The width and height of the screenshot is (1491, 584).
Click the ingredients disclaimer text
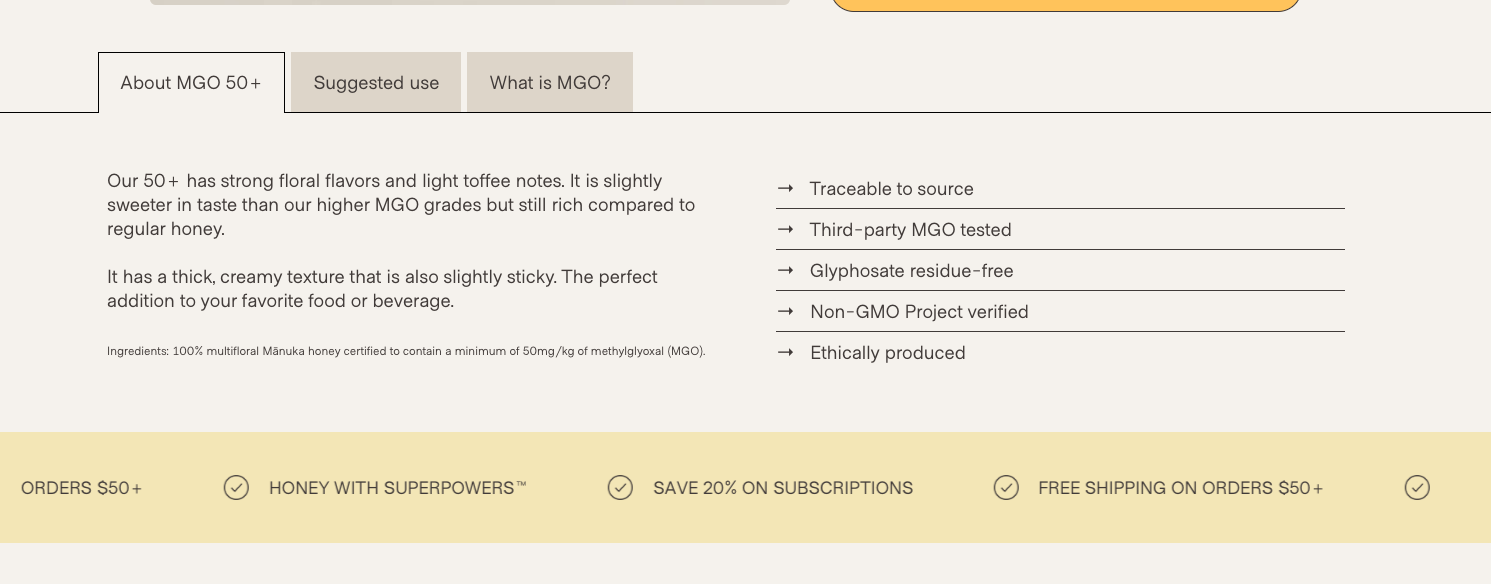point(406,351)
